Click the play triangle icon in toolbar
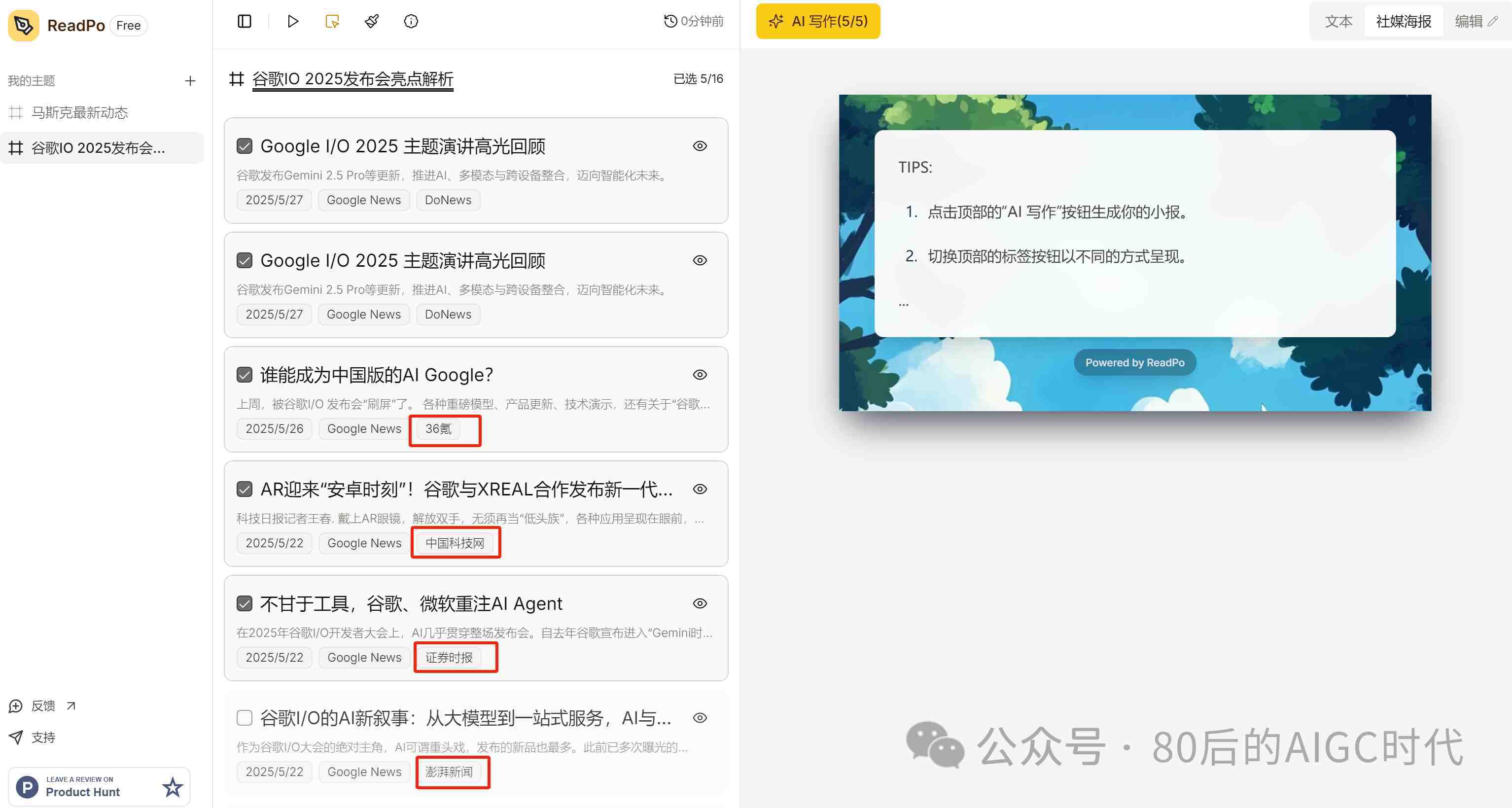 [293, 22]
